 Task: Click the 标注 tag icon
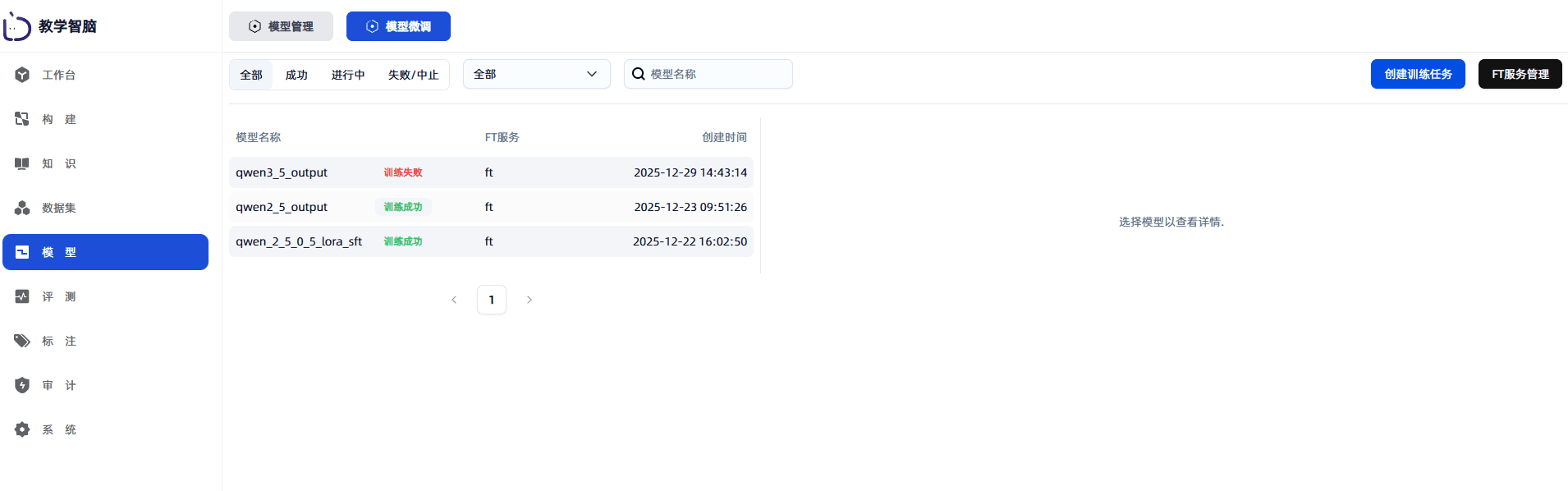click(x=22, y=341)
